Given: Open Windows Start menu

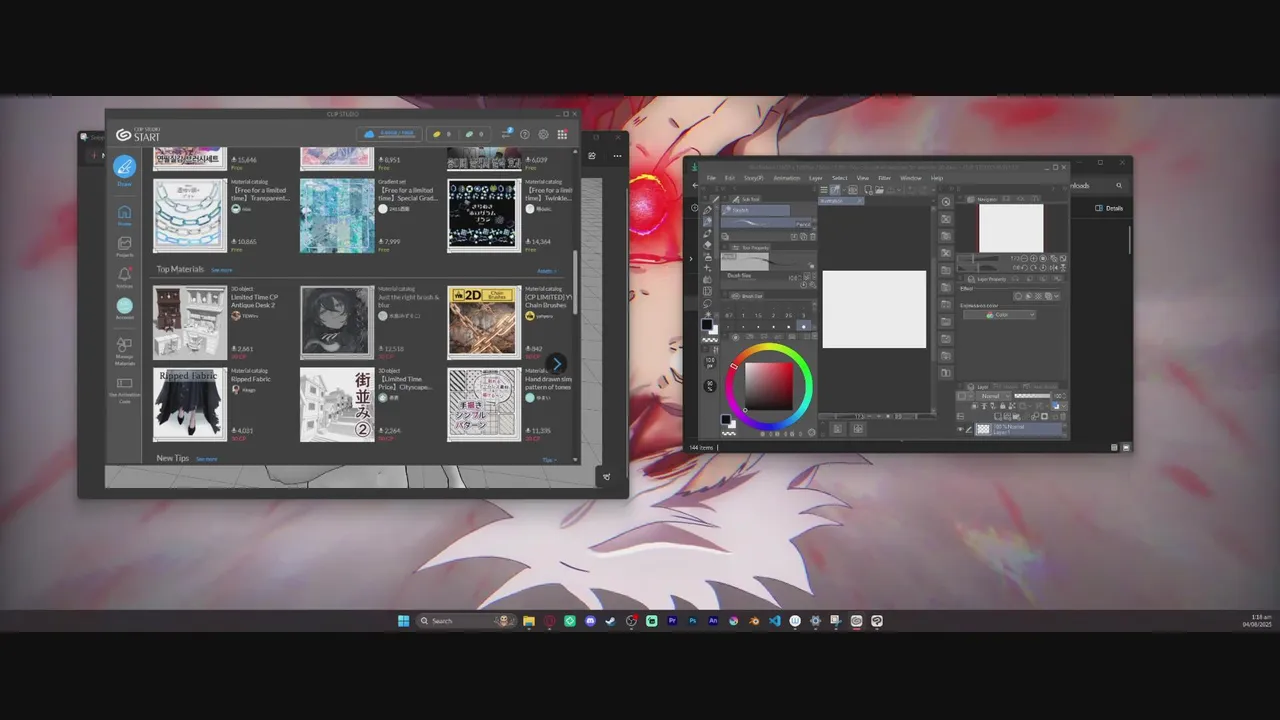Looking at the screenshot, I should [403, 621].
